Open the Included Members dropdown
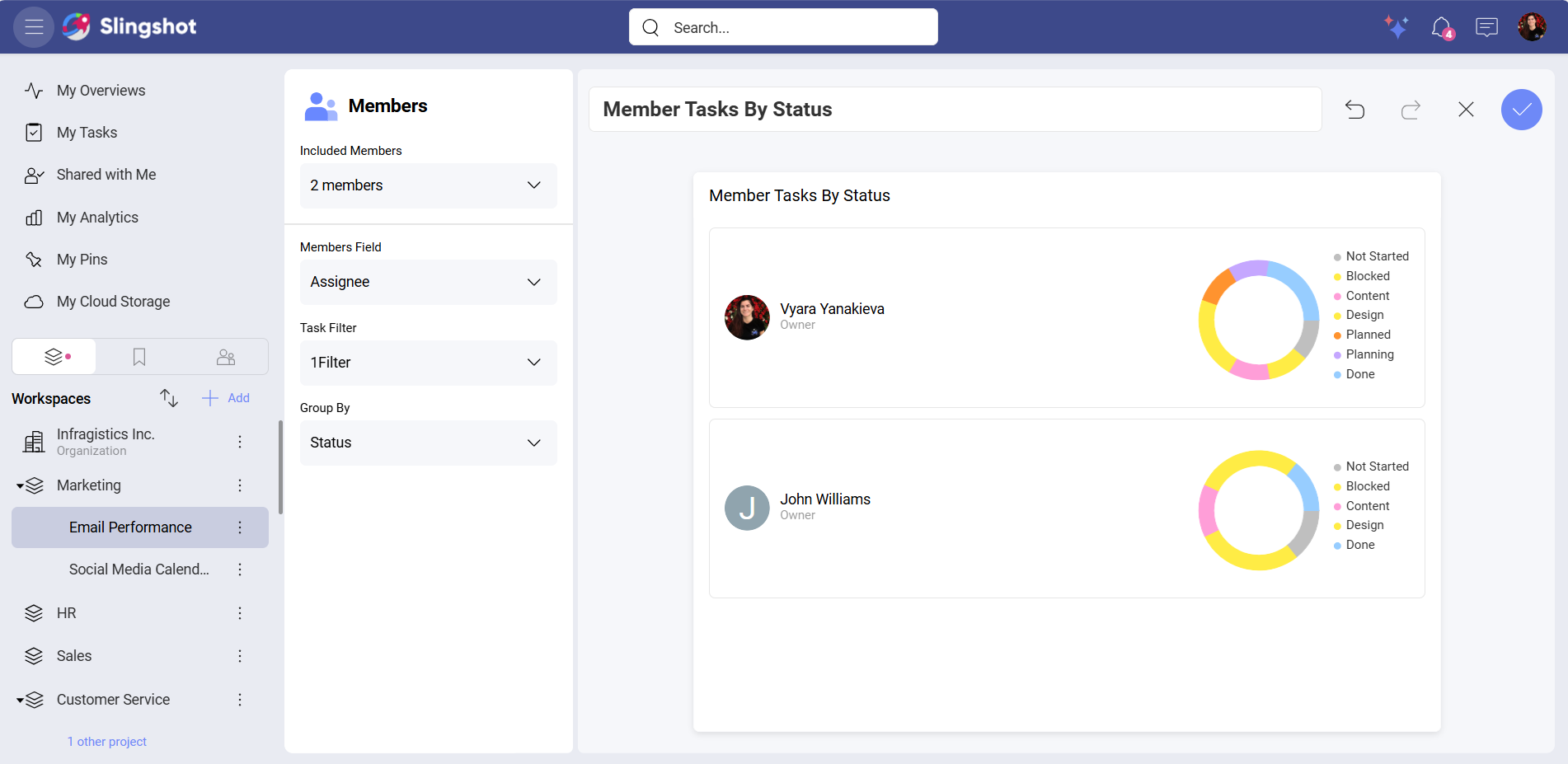 click(x=428, y=185)
